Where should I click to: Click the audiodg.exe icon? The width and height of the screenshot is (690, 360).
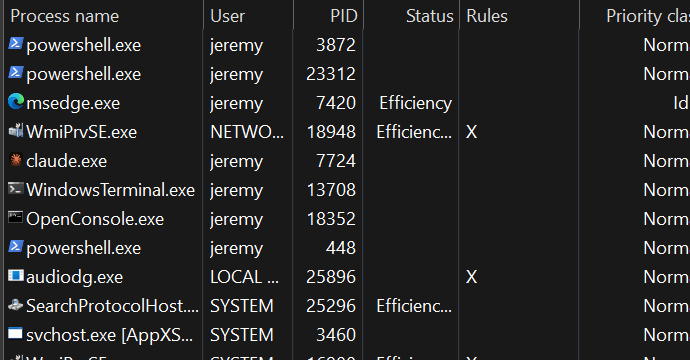(x=15, y=276)
